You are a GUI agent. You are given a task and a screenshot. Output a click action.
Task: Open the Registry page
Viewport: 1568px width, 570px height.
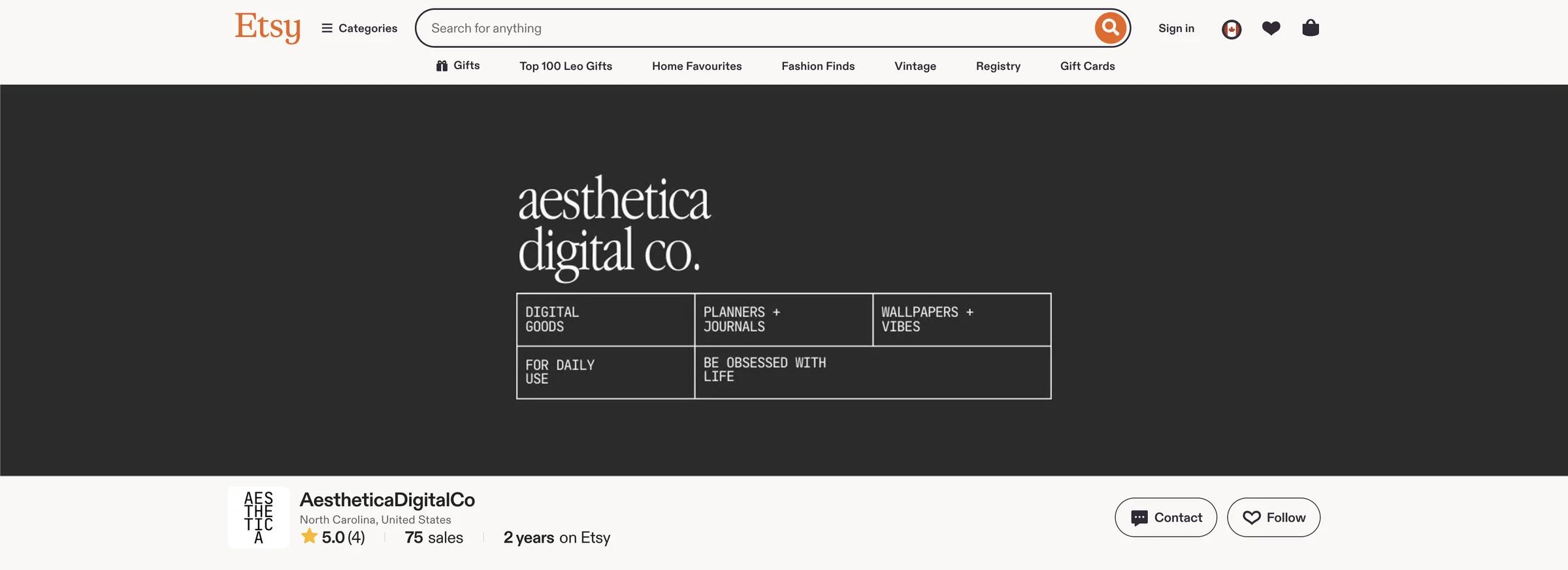coord(998,66)
